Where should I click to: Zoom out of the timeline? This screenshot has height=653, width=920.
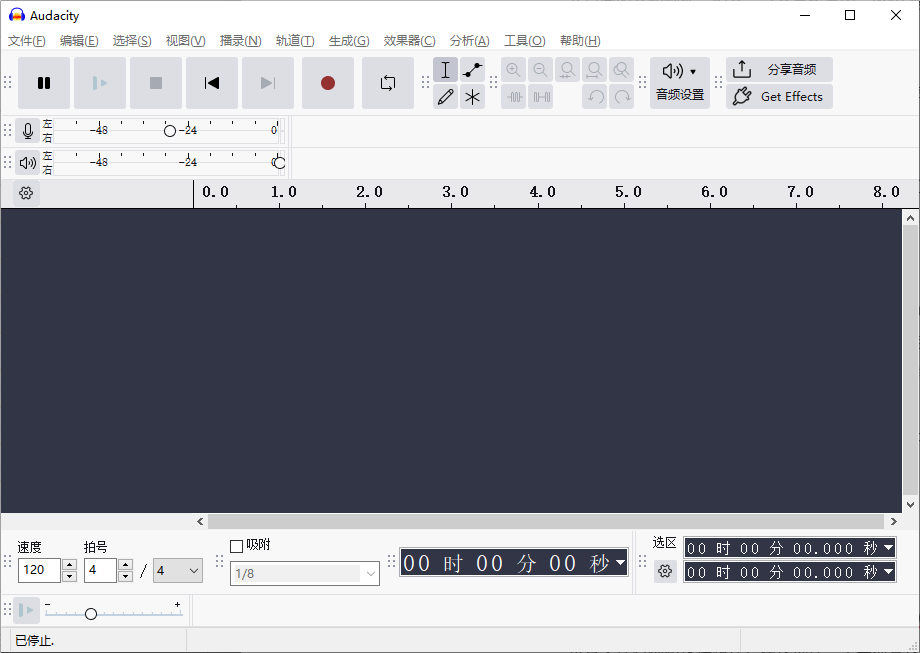click(540, 69)
